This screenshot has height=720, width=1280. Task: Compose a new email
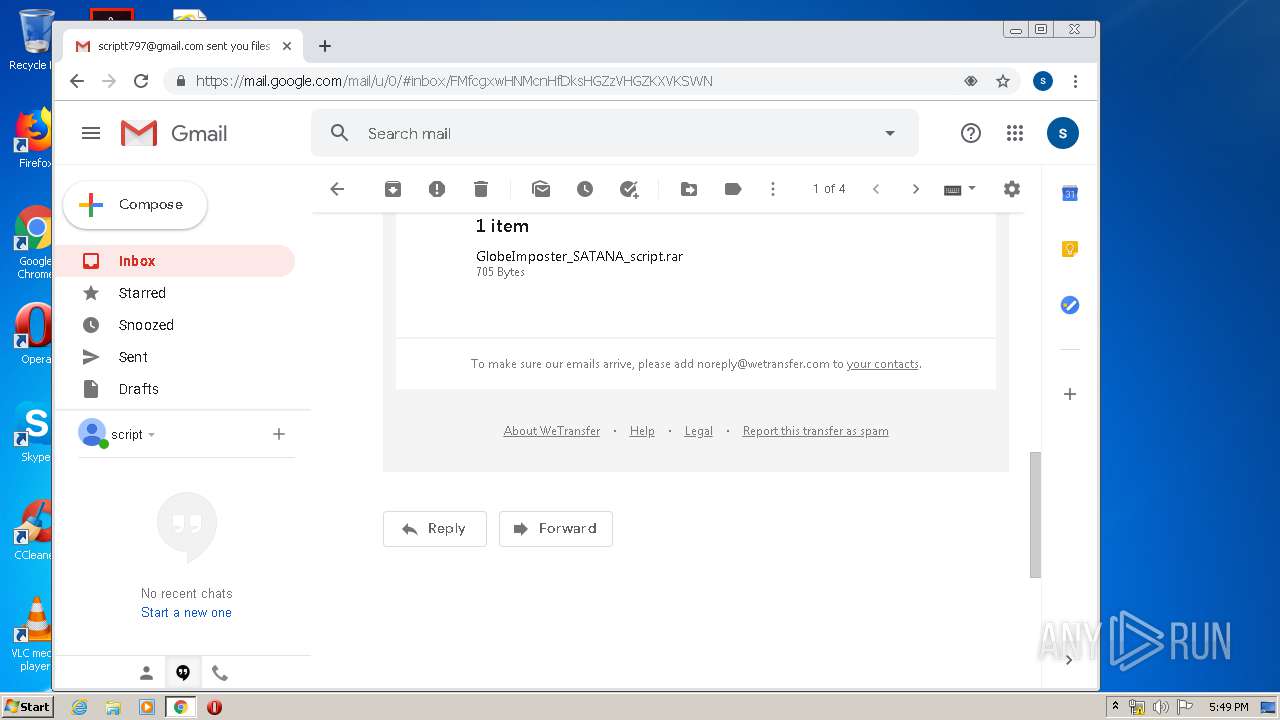[x=135, y=205]
